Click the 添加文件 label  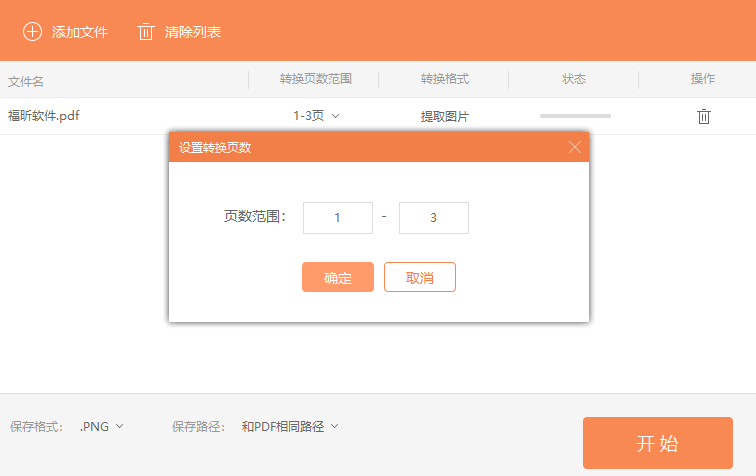tap(80, 32)
